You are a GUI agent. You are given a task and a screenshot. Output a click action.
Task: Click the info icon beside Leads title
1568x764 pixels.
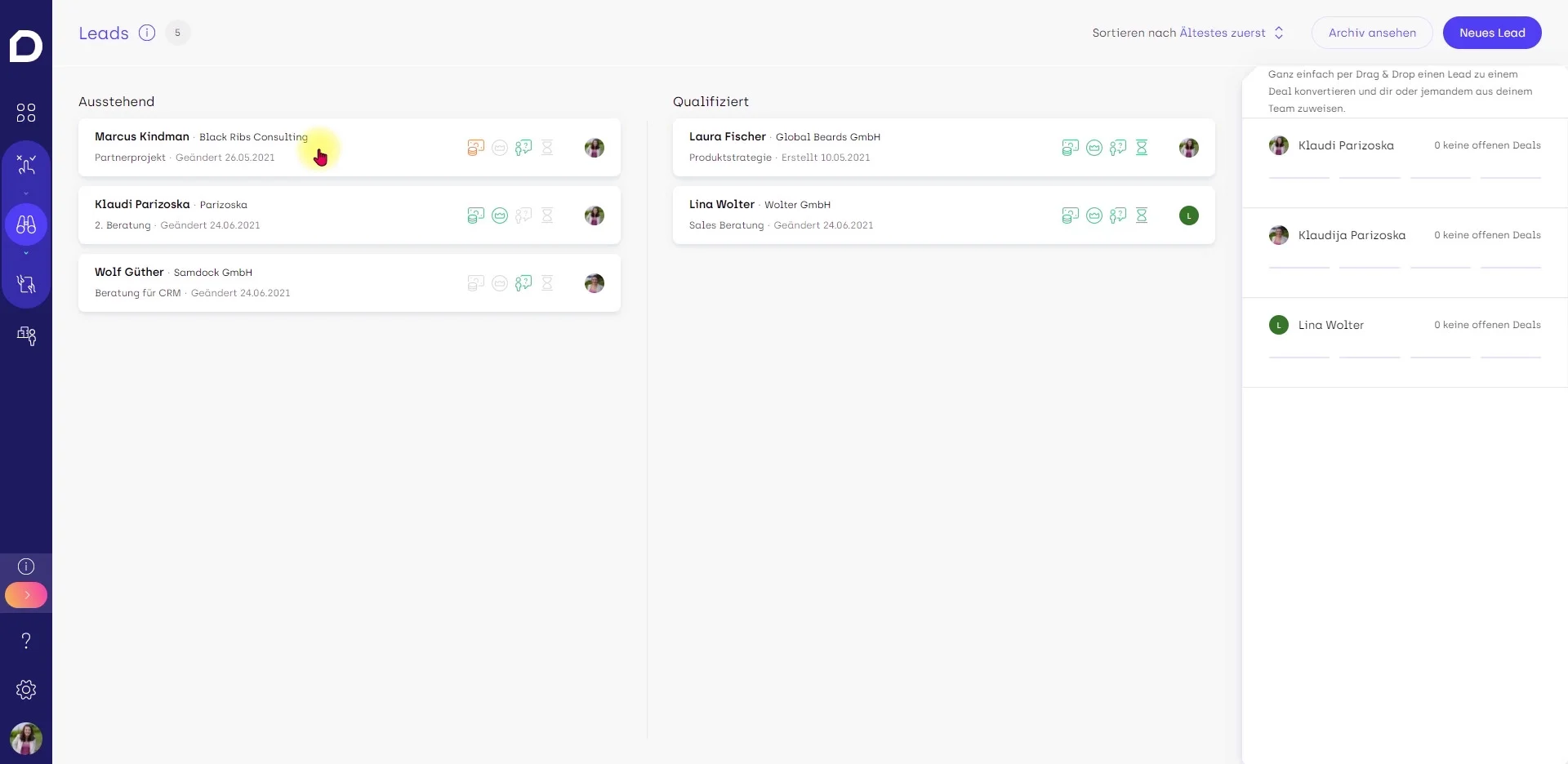pos(147,33)
